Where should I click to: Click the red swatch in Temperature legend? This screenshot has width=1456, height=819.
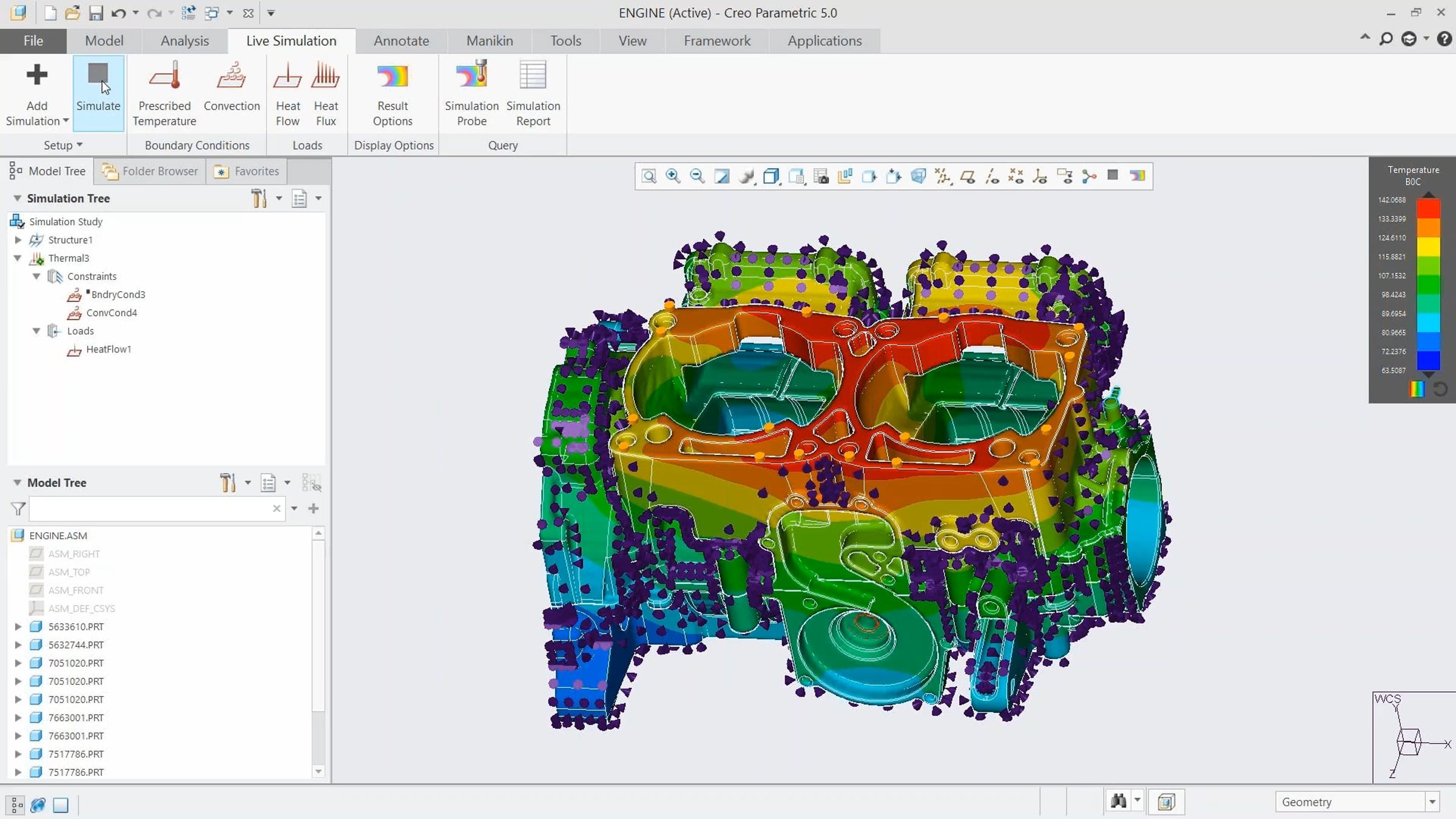pos(1428,209)
